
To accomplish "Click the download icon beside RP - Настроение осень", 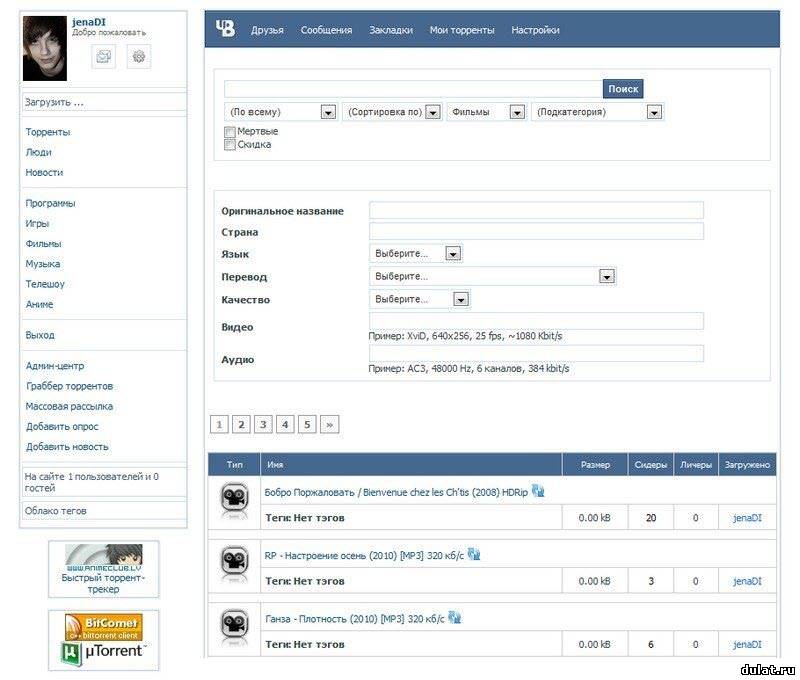I will coord(474,554).
